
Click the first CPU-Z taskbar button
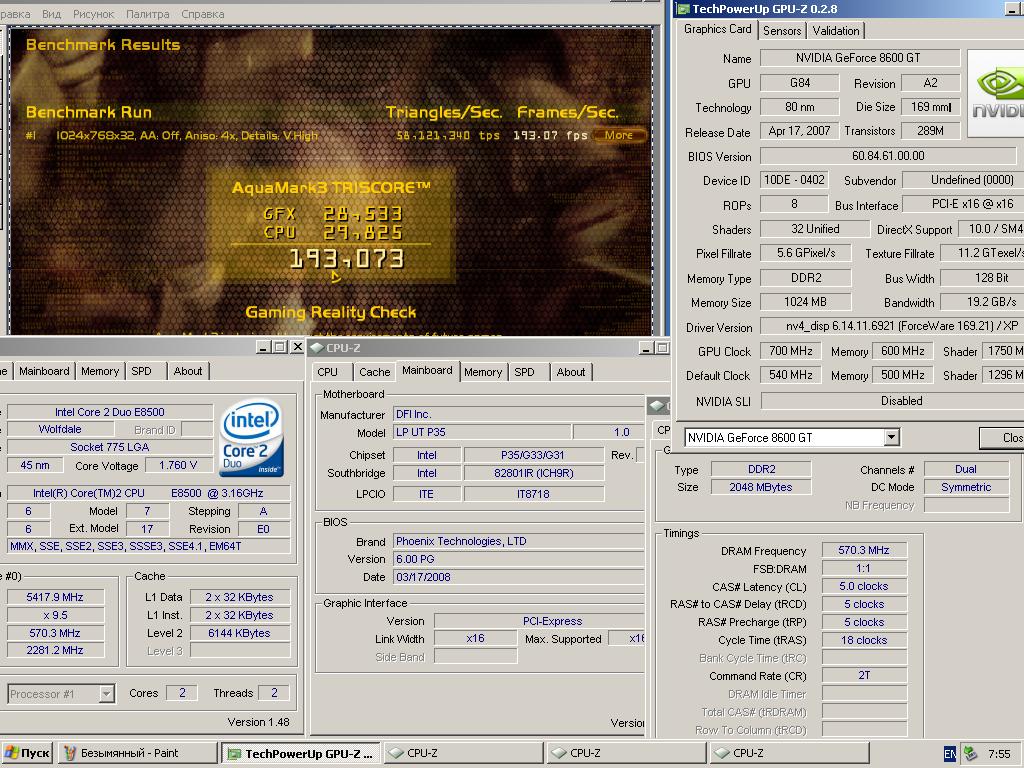(x=463, y=753)
